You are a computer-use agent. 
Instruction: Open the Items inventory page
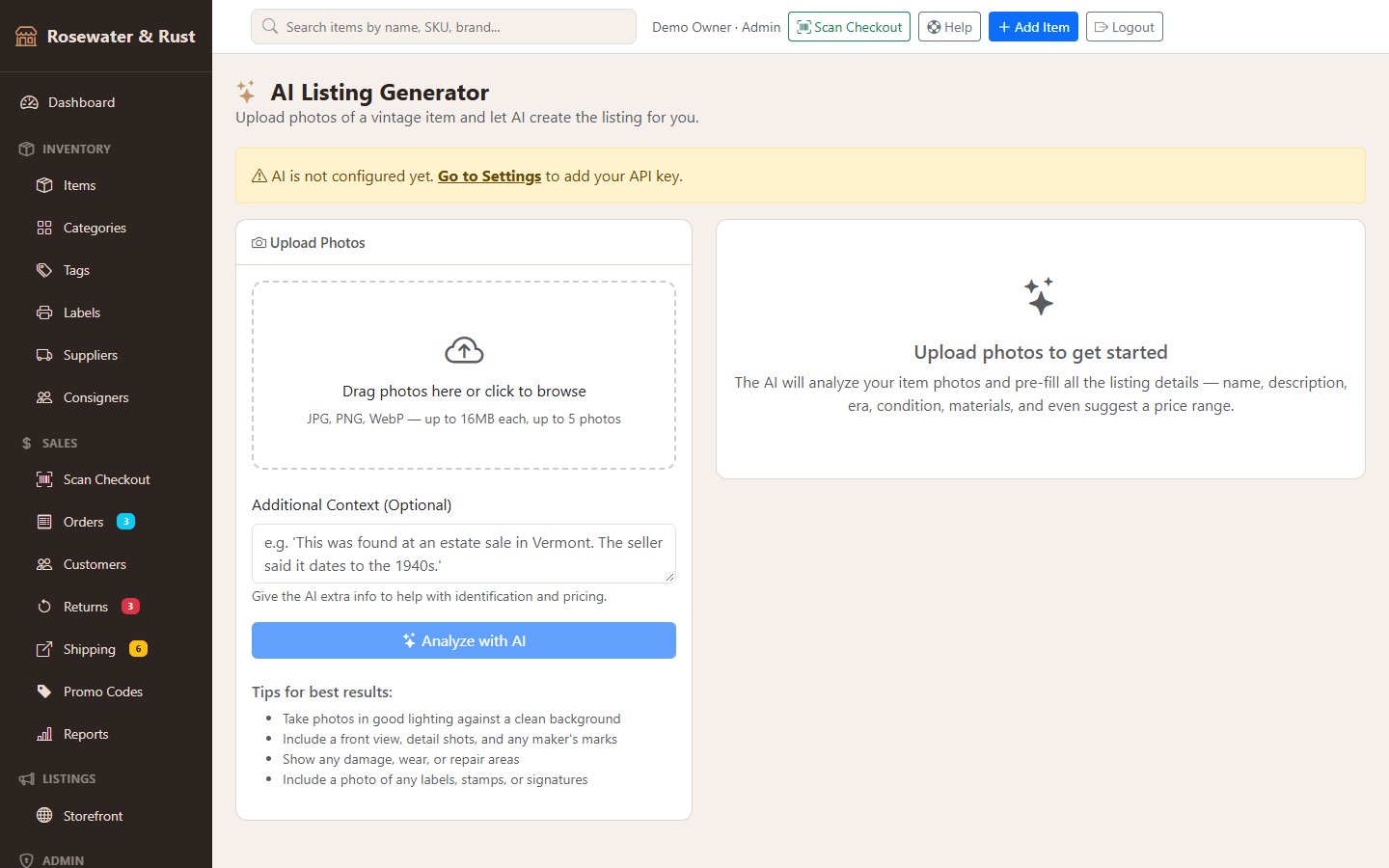pos(106,185)
